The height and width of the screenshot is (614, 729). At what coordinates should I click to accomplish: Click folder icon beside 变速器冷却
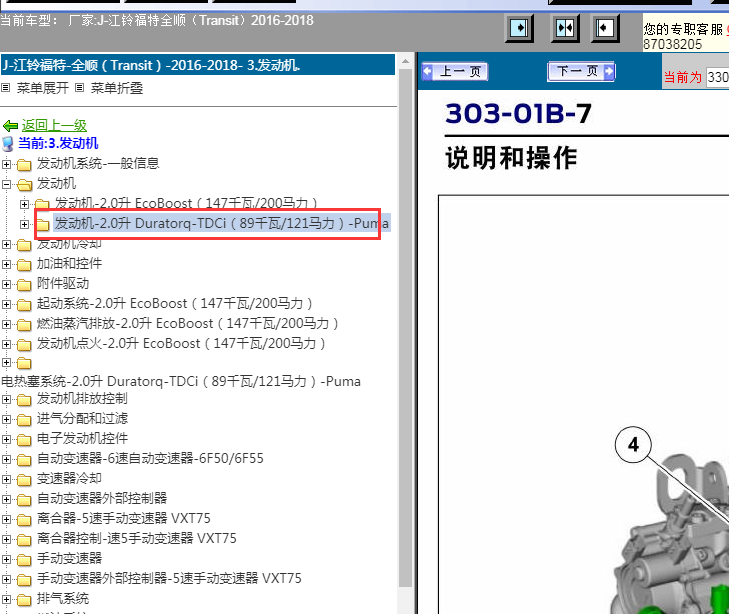click(x=24, y=480)
